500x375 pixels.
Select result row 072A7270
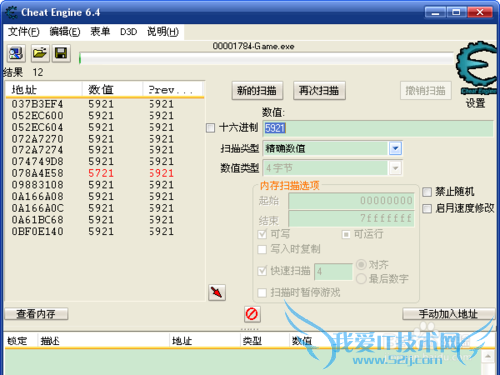click(x=105, y=139)
